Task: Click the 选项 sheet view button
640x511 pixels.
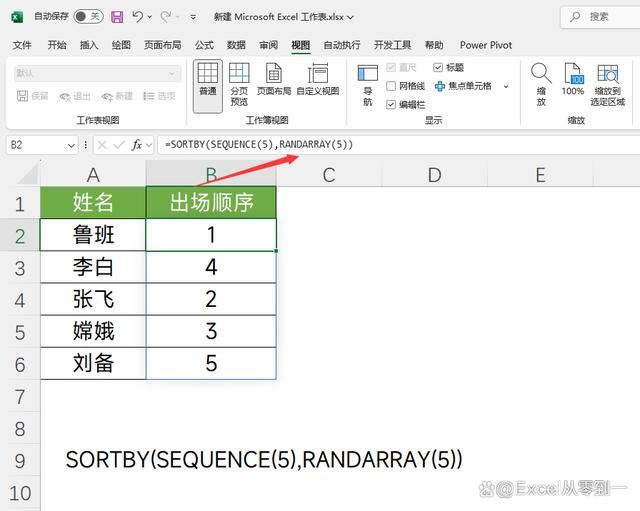Action: pos(159,96)
